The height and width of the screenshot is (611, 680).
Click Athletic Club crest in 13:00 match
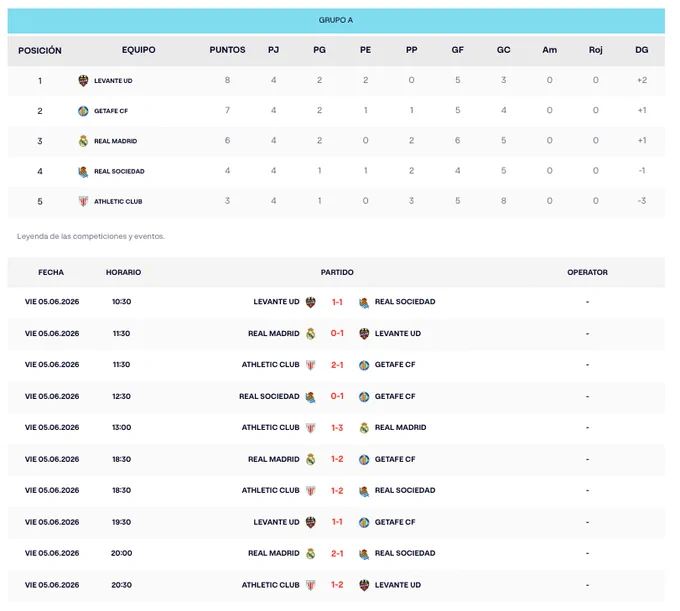tap(311, 428)
